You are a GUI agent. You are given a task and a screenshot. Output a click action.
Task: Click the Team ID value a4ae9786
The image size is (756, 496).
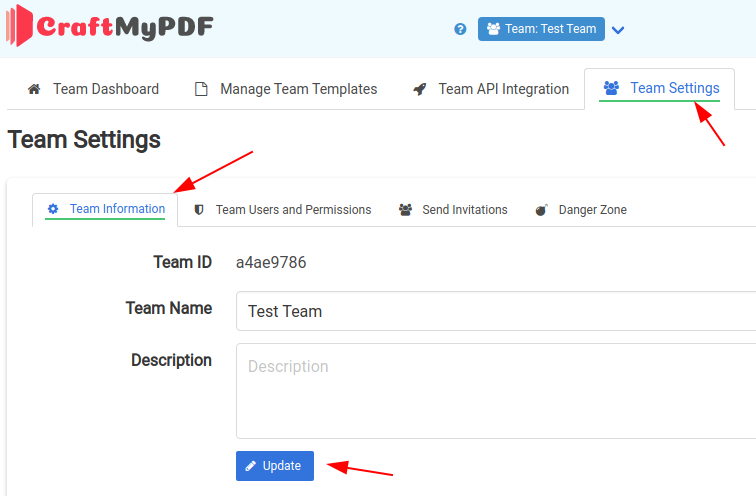tap(271, 263)
